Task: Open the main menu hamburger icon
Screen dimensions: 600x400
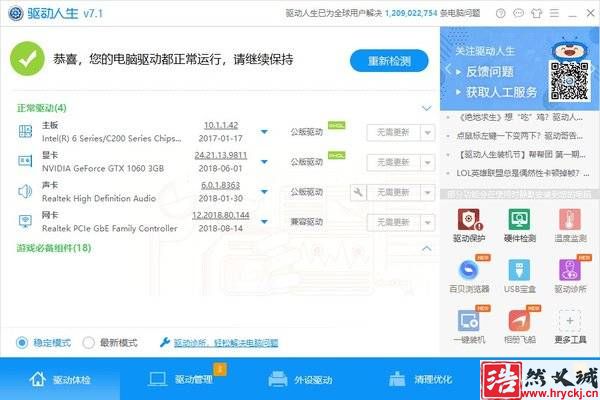Action: click(x=554, y=13)
